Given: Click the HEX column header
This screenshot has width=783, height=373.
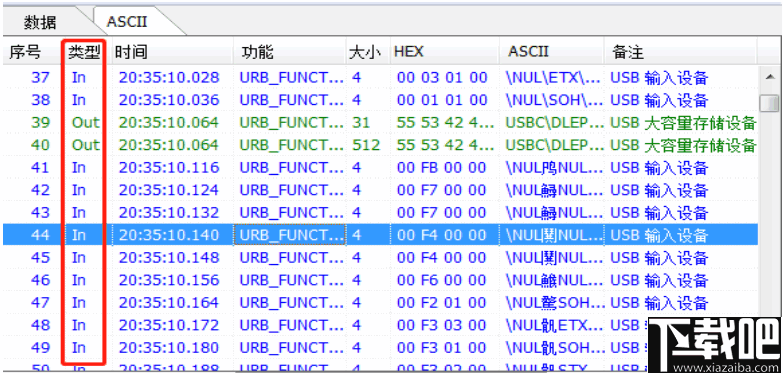Looking at the screenshot, I should coord(444,52).
